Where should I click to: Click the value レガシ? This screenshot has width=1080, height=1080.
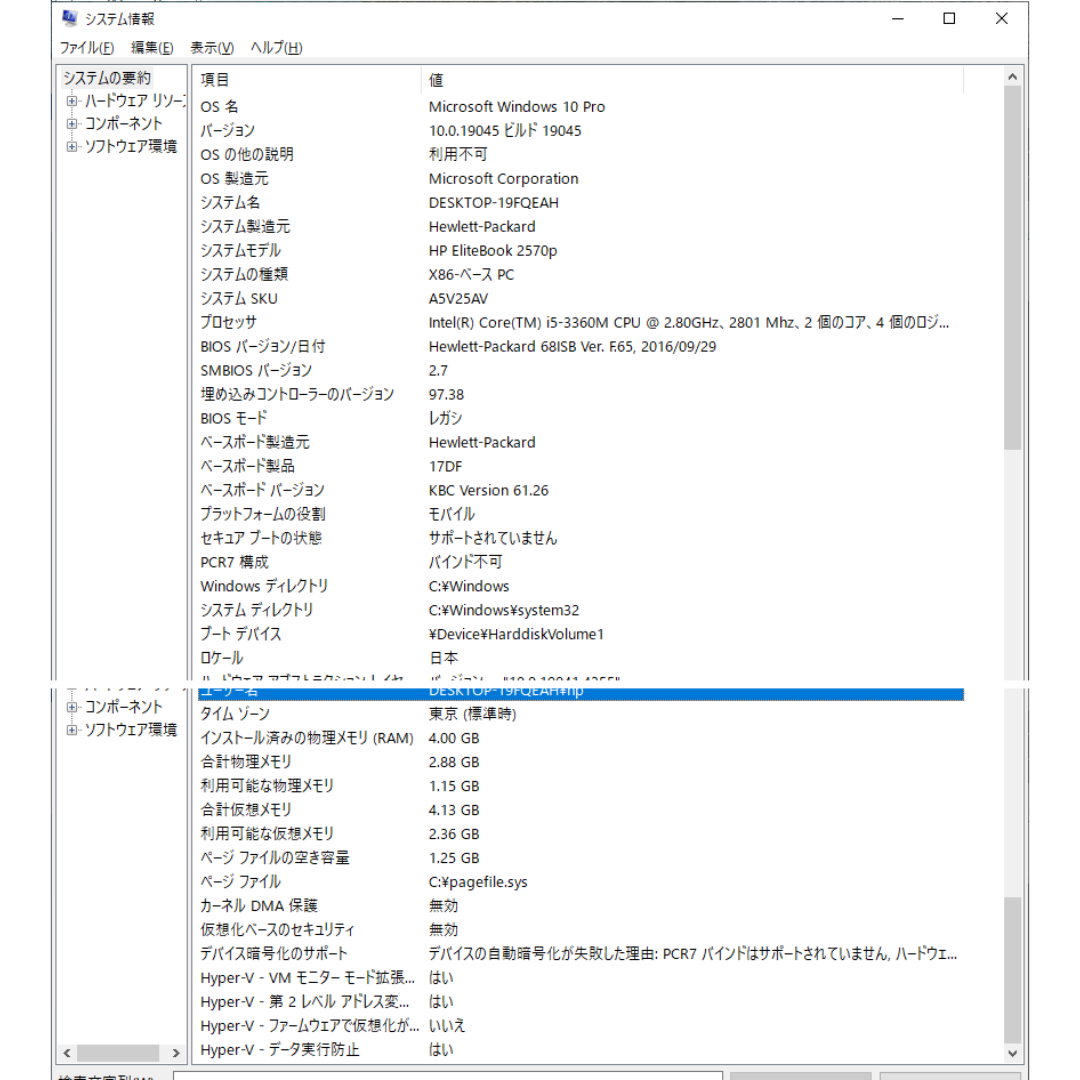pos(445,418)
